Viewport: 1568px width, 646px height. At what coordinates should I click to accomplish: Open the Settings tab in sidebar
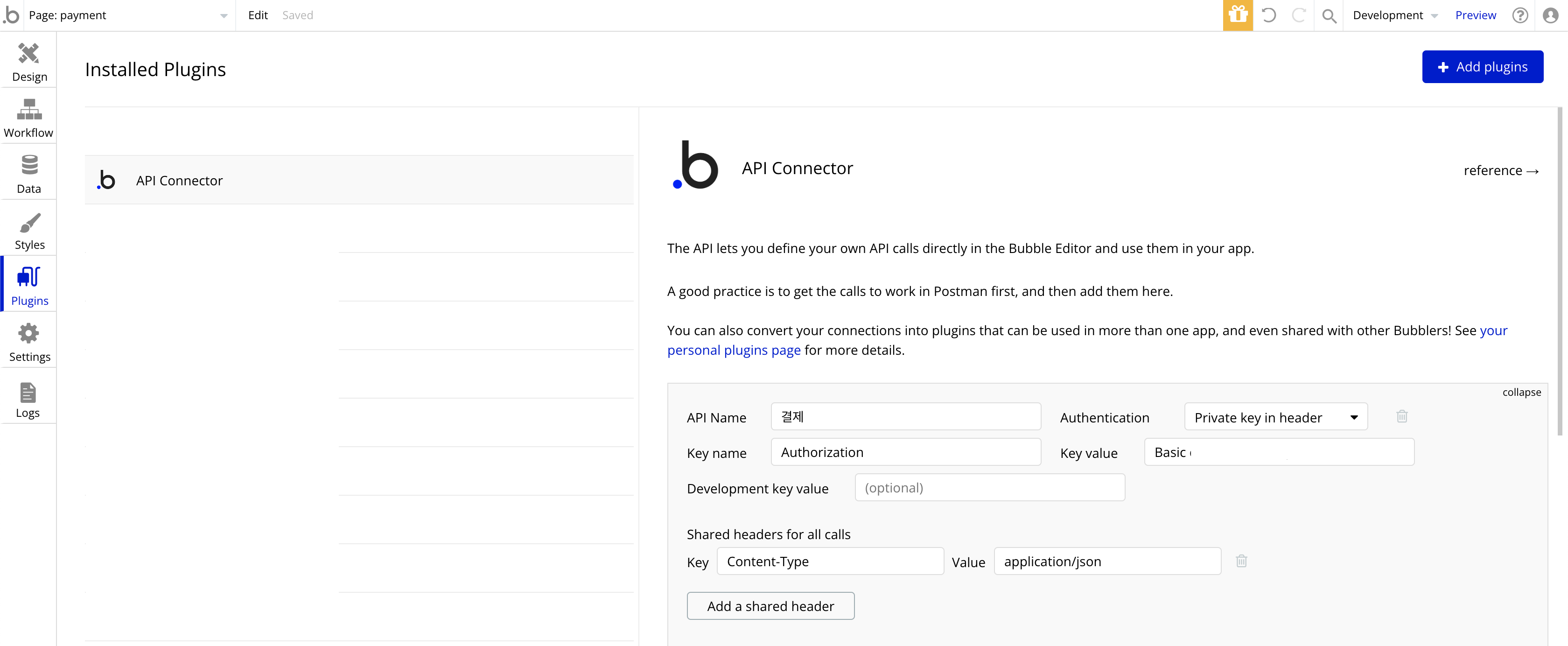[28, 342]
